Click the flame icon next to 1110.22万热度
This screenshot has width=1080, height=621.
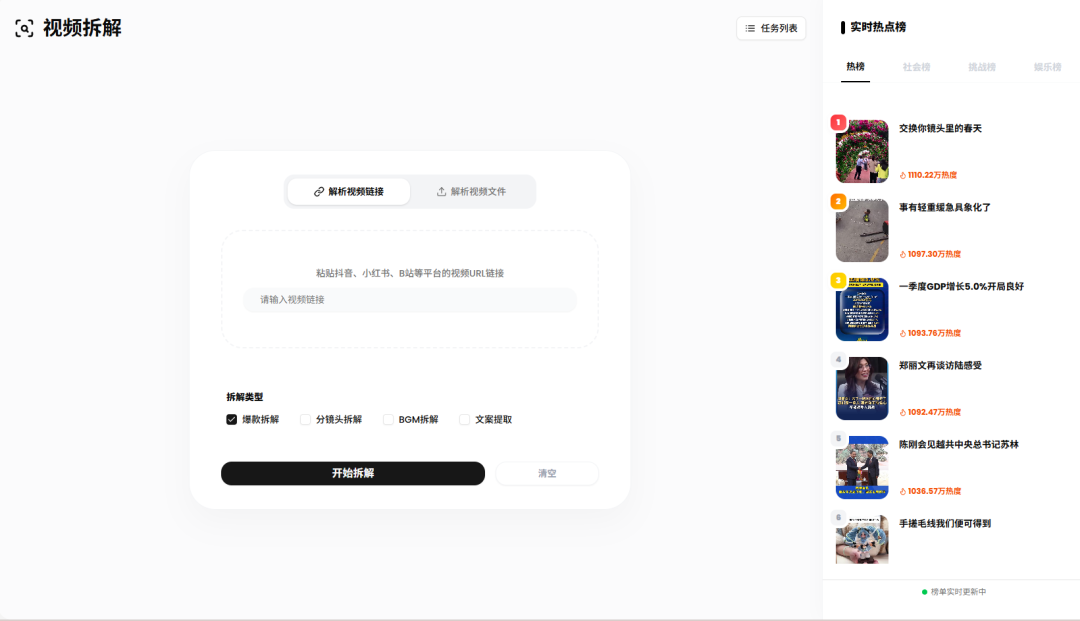903,176
